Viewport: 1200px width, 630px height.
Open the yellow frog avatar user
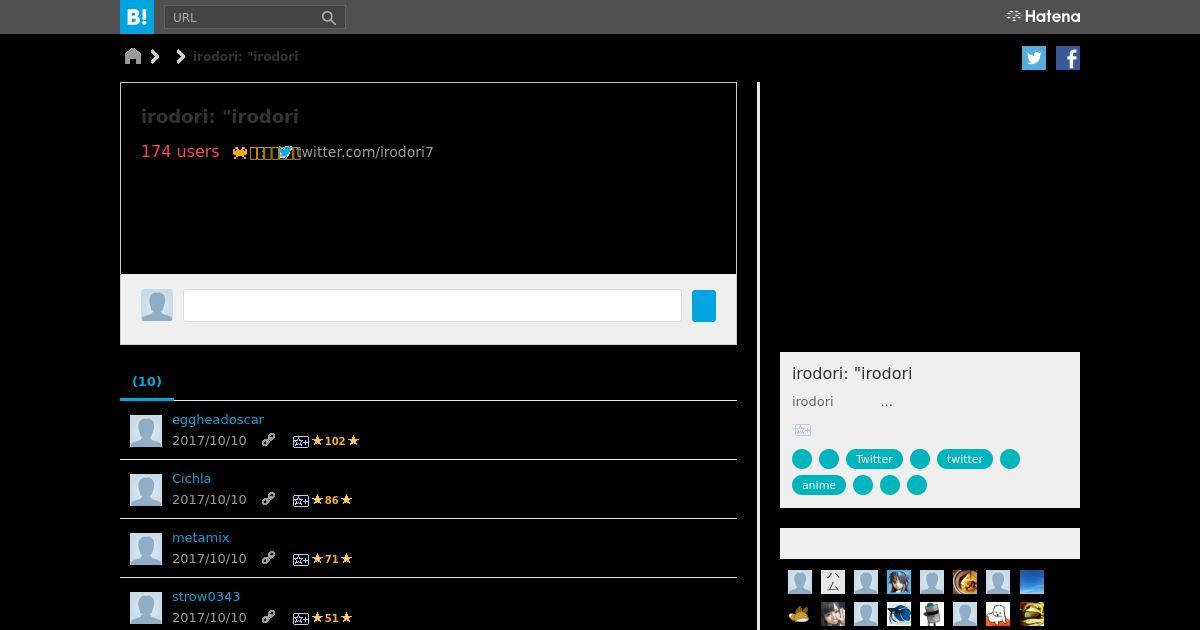click(x=1031, y=614)
